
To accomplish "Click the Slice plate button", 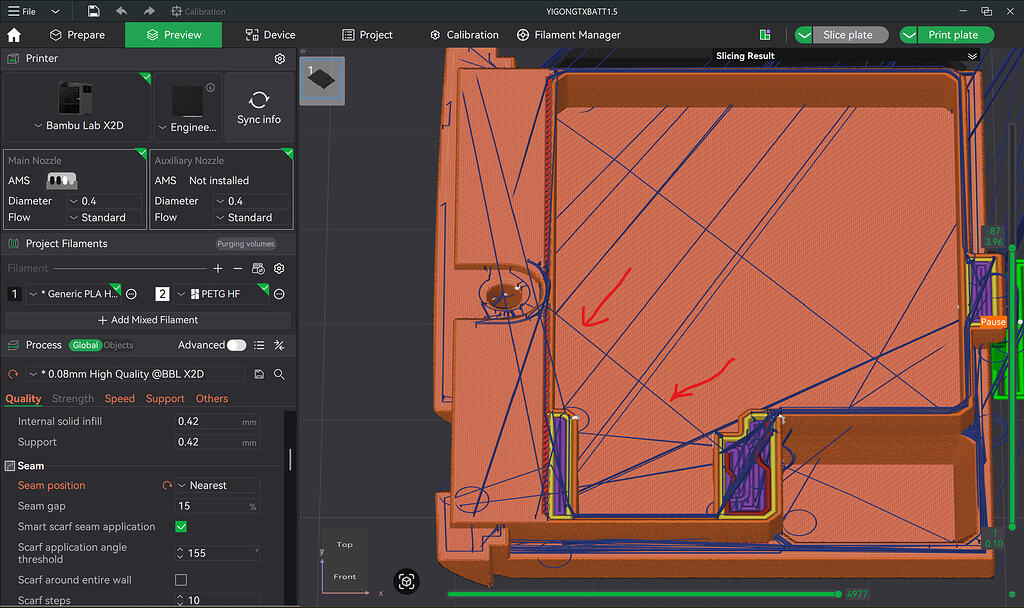I will (x=848, y=35).
